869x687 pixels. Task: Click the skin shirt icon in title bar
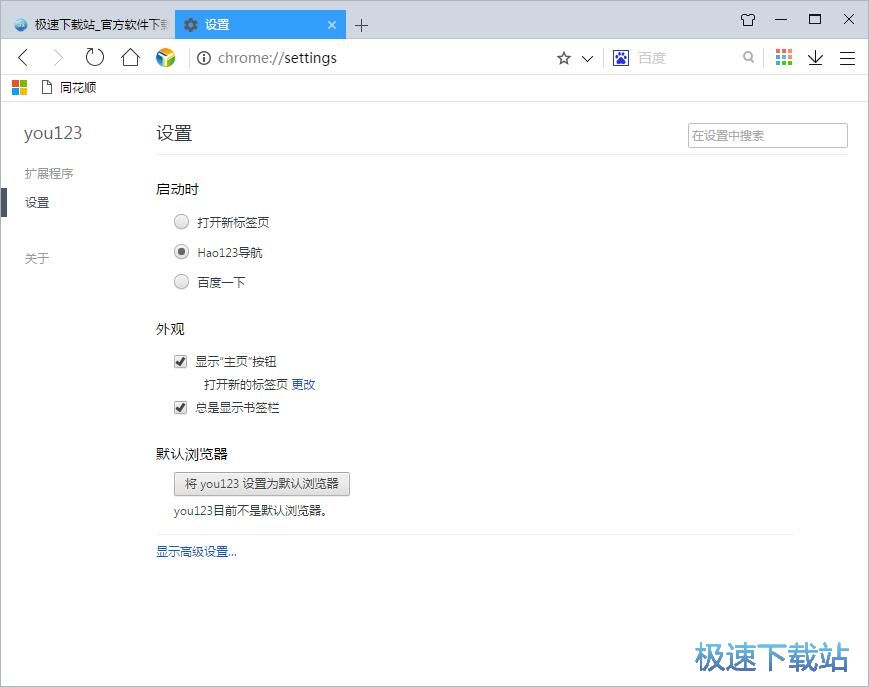pyautogui.click(x=748, y=20)
